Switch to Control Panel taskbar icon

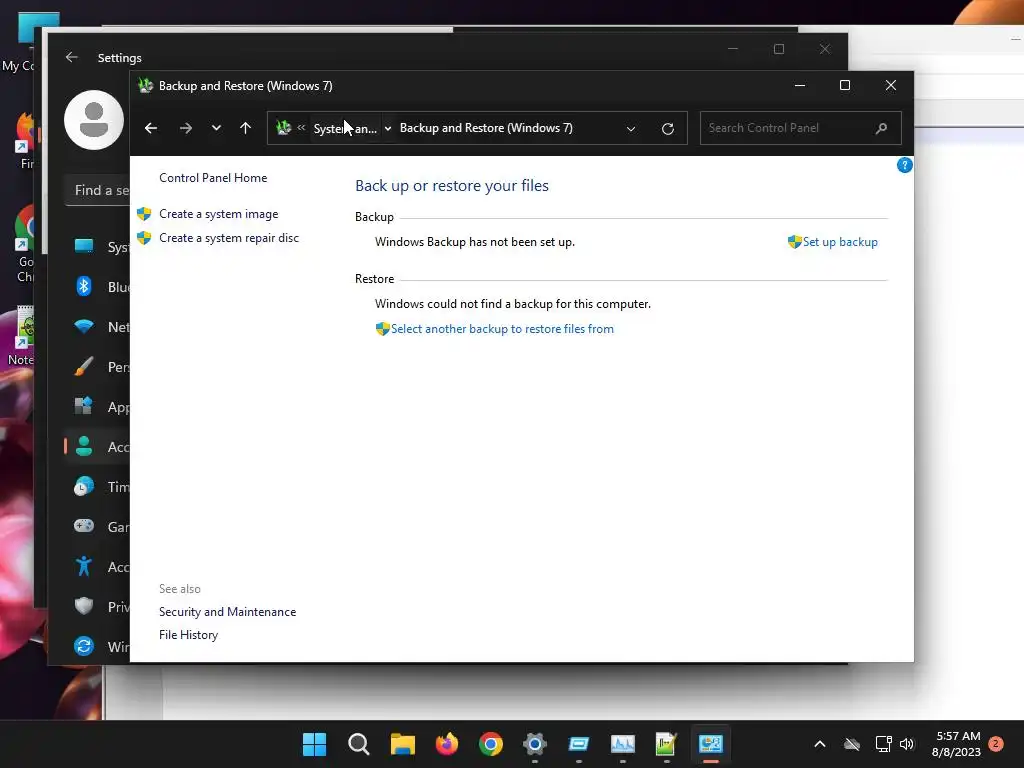point(711,744)
